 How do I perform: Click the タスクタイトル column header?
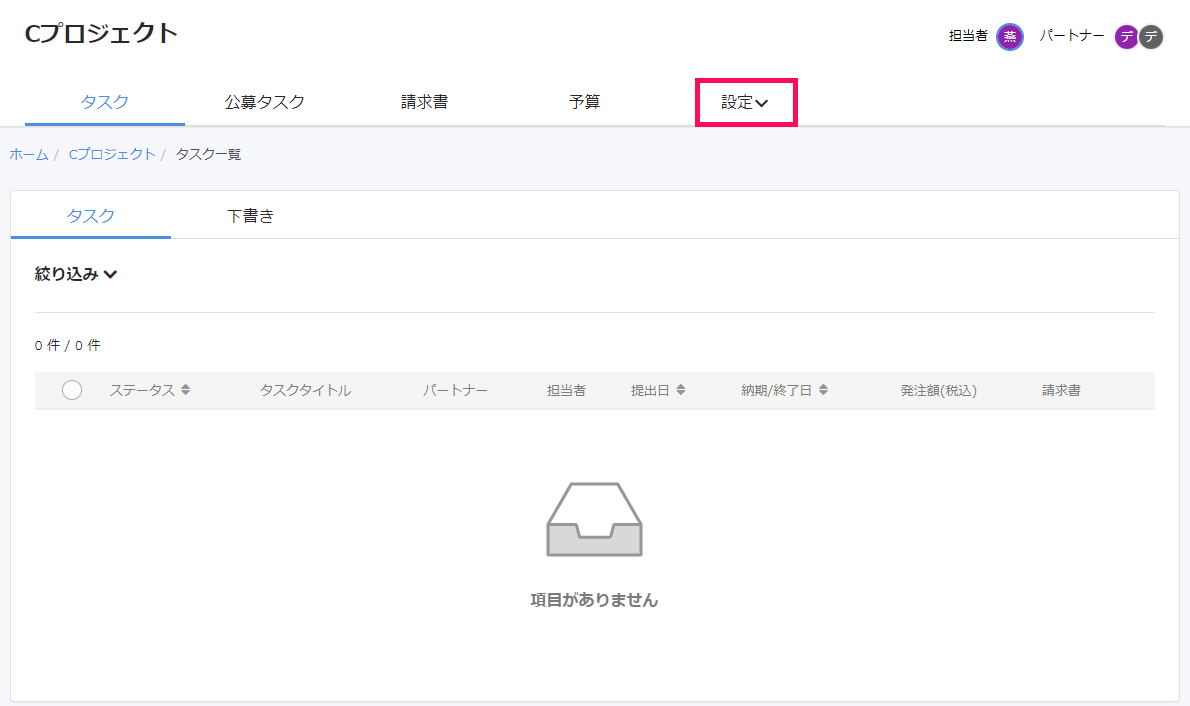tap(305, 390)
